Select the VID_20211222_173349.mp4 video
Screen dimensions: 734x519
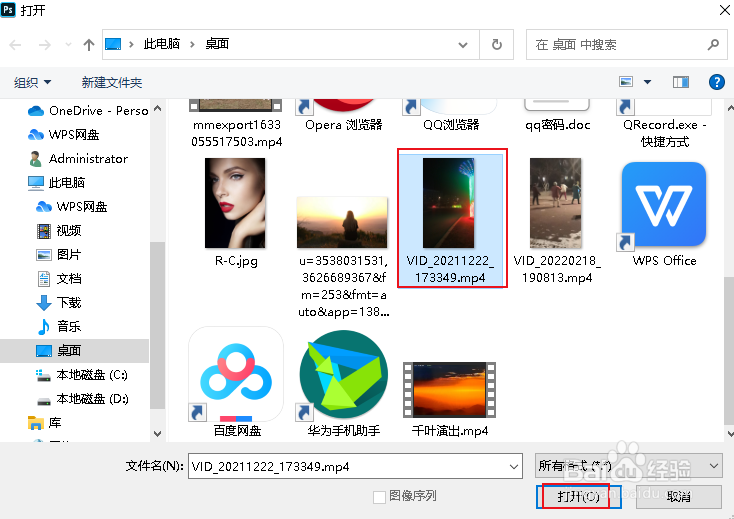(x=451, y=219)
